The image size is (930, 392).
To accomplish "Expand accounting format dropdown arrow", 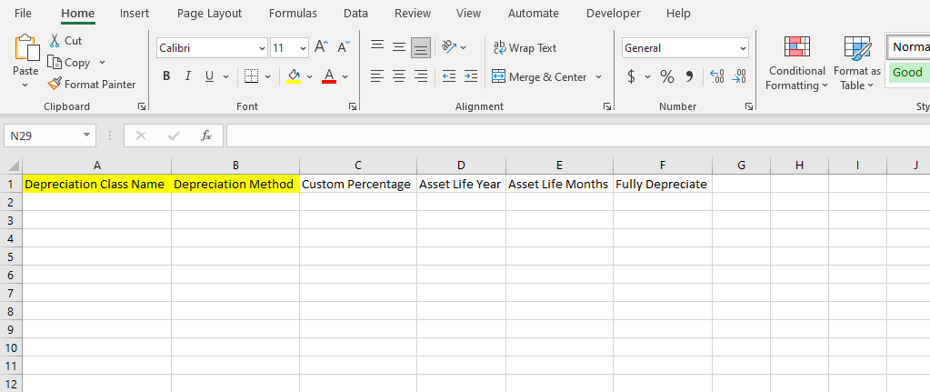I will coord(647,77).
